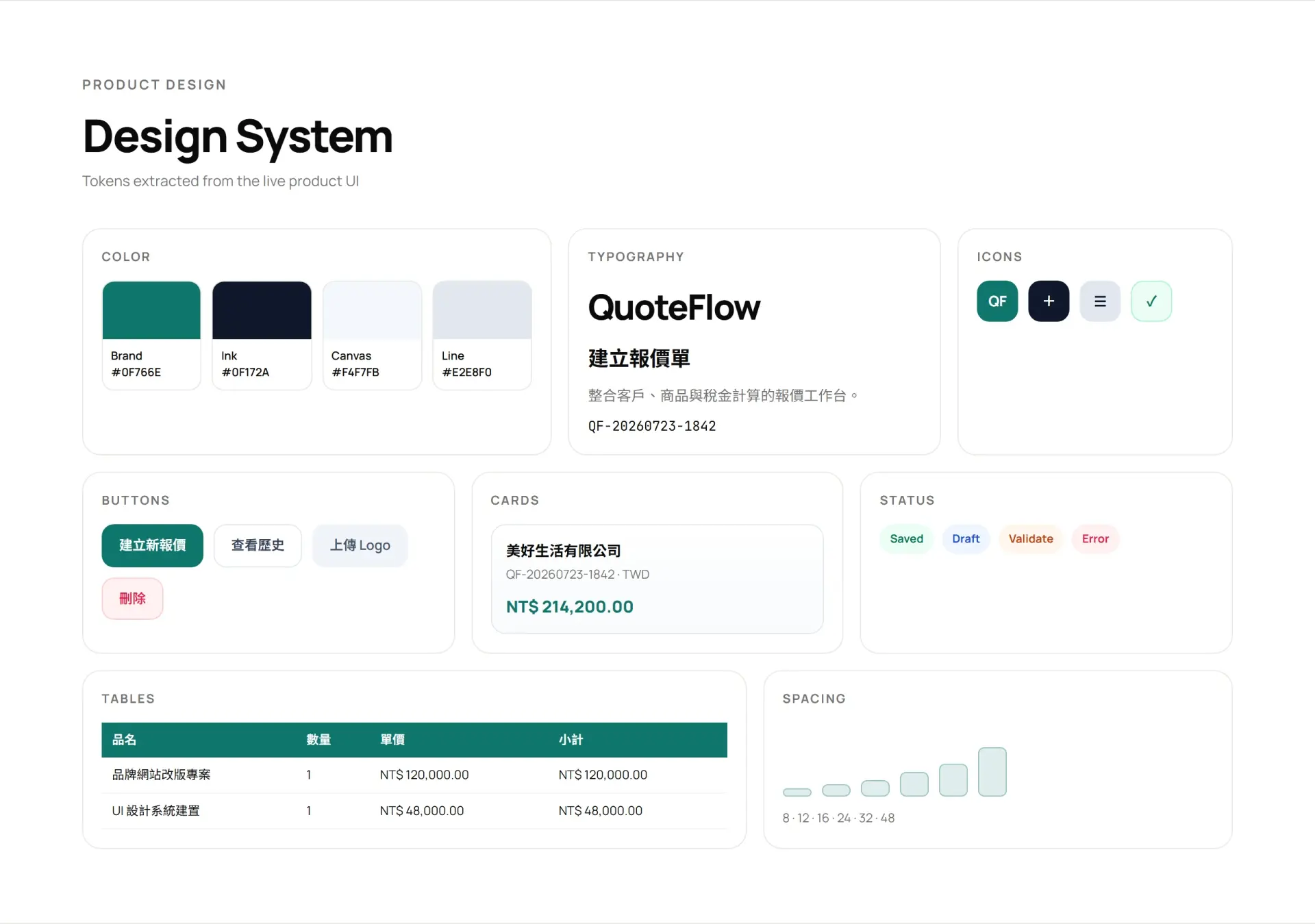Open the 美好生活有限公司 quote card
1315x924 pixels.
657,579
